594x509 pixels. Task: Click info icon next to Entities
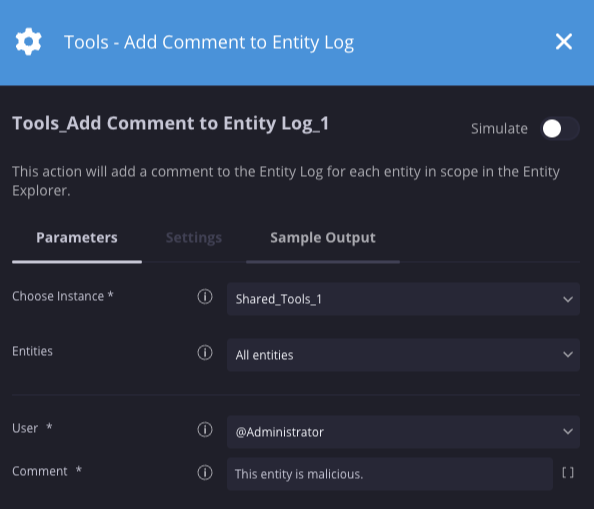(x=205, y=353)
